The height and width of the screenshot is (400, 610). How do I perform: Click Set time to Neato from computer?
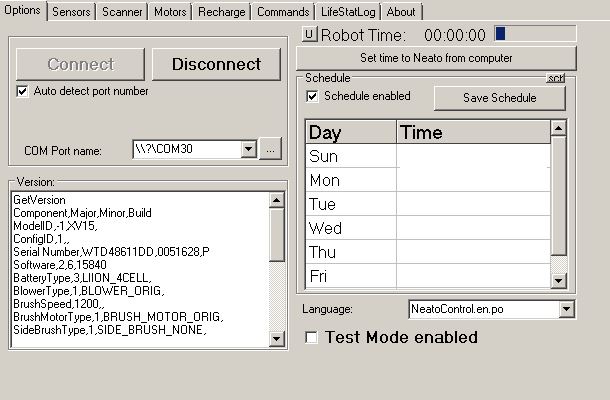pyautogui.click(x=436, y=58)
